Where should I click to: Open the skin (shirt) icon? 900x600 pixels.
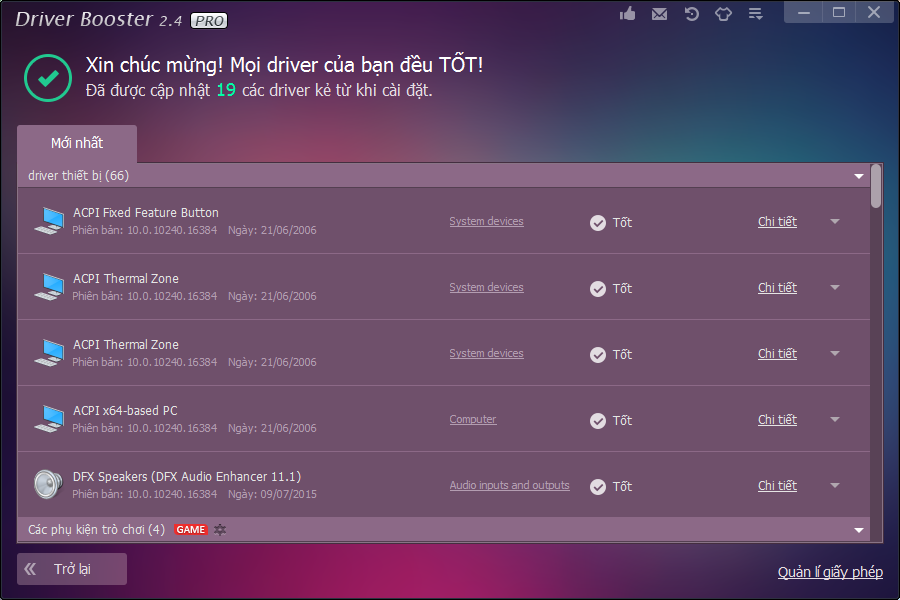point(723,14)
